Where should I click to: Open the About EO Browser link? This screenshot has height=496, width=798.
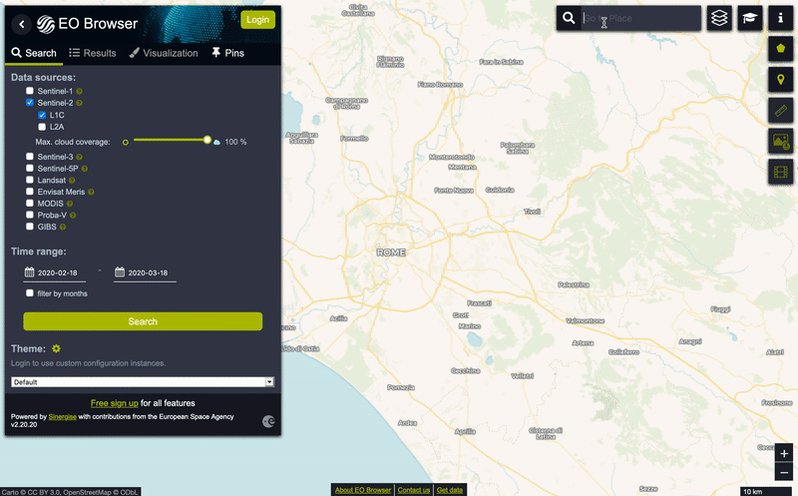click(x=363, y=490)
